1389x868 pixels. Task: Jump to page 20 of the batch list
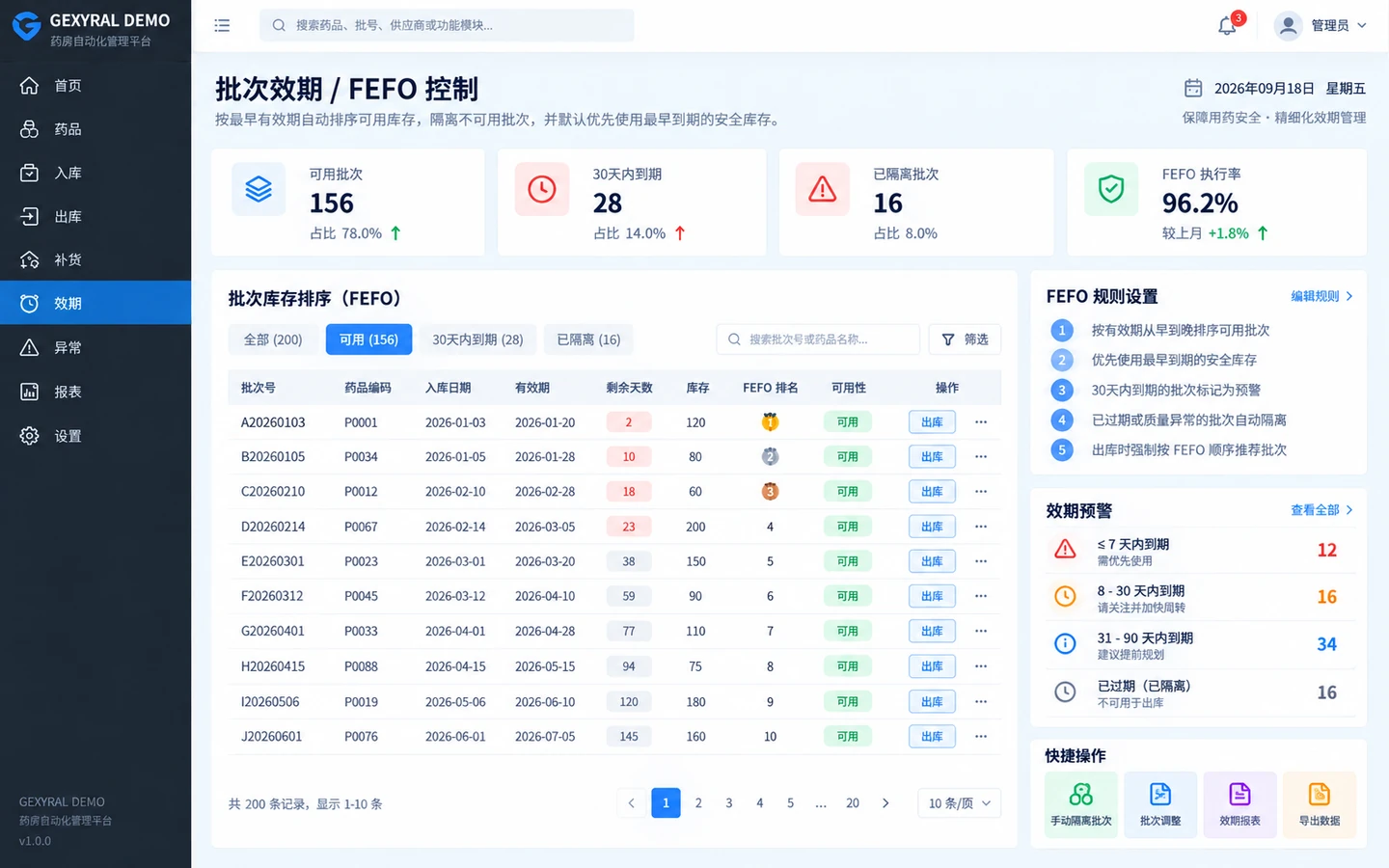tap(853, 803)
